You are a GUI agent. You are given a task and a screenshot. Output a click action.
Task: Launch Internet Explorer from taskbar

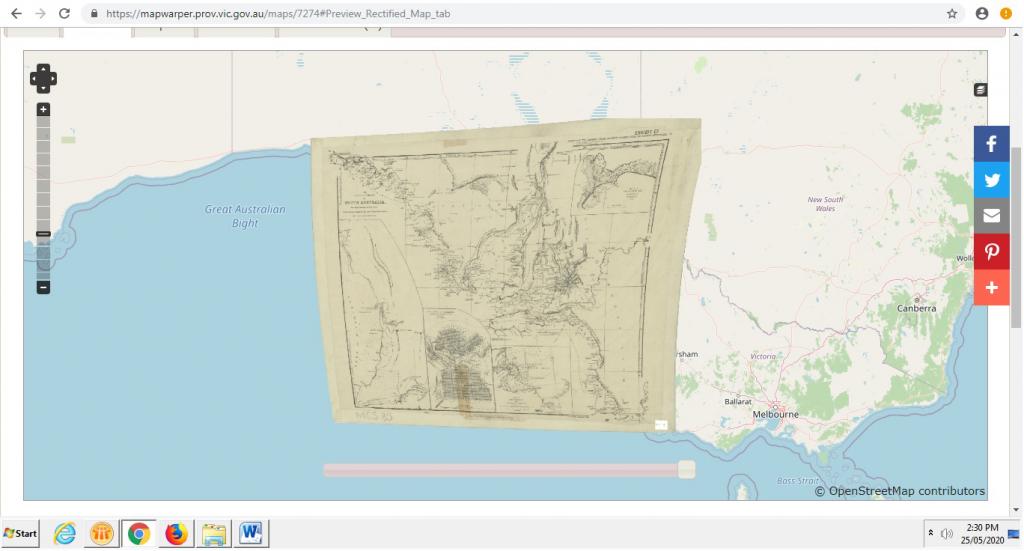tap(64, 533)
